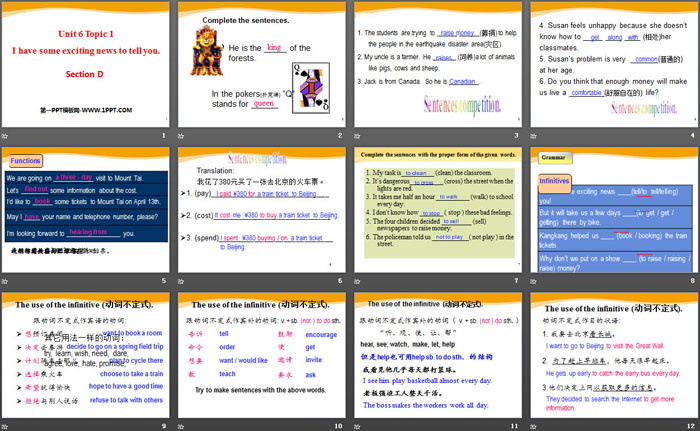Open slide 2 Complete the sentences thumbnail
Screen dimensions: 700x431
(262, 64)
